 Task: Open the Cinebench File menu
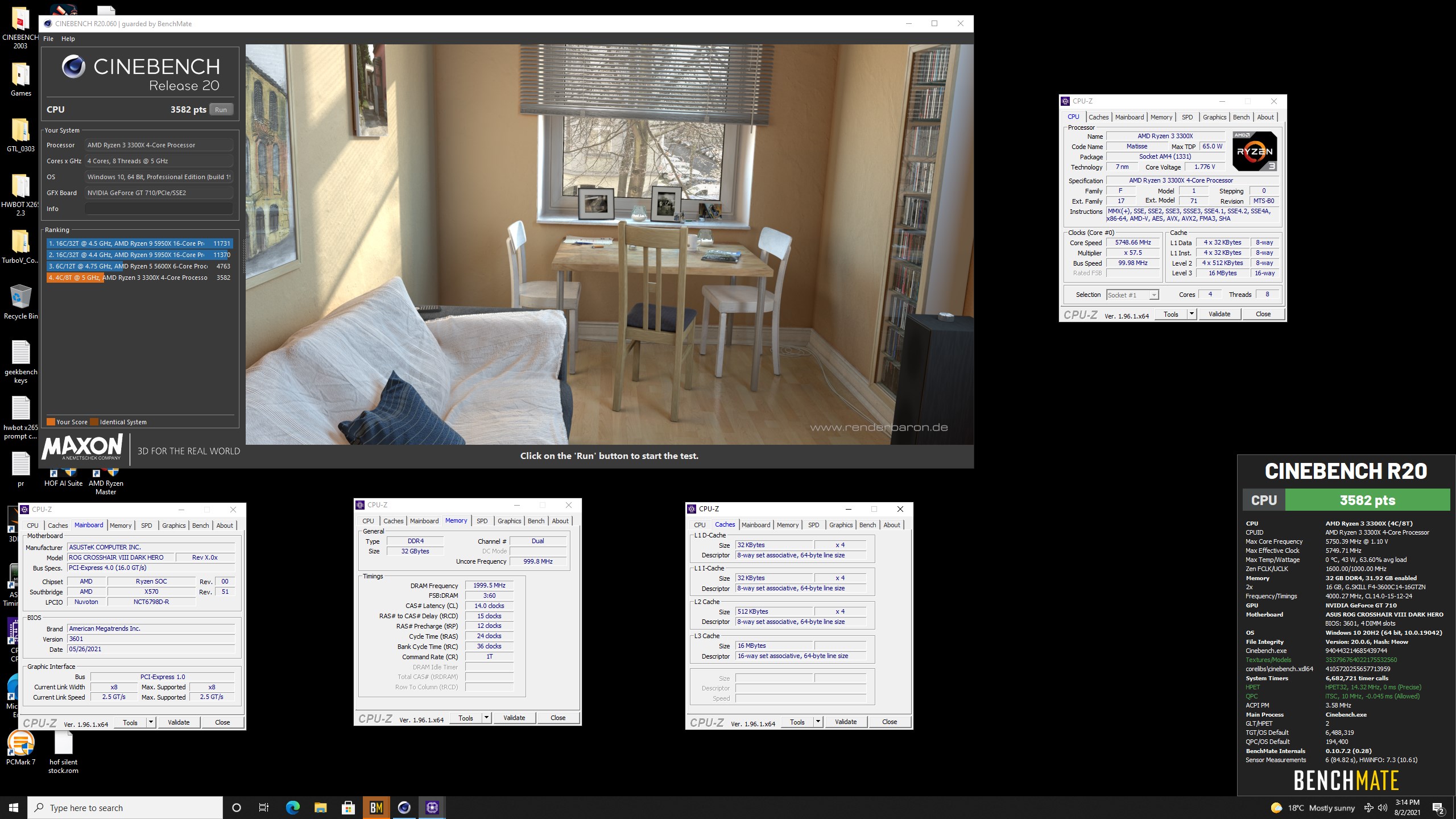(48, 39)
